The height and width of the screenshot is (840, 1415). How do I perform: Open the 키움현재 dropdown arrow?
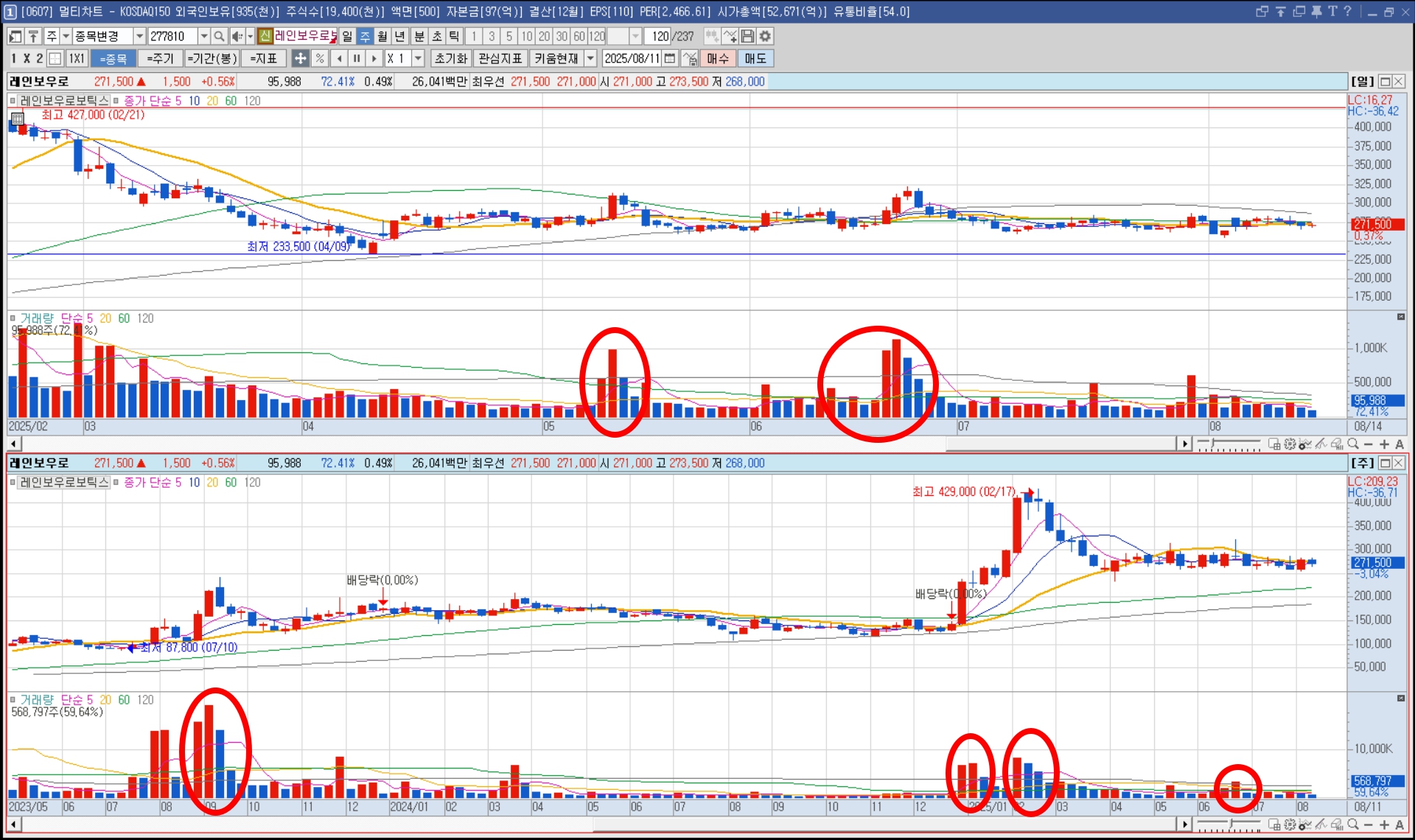point(590,58)
